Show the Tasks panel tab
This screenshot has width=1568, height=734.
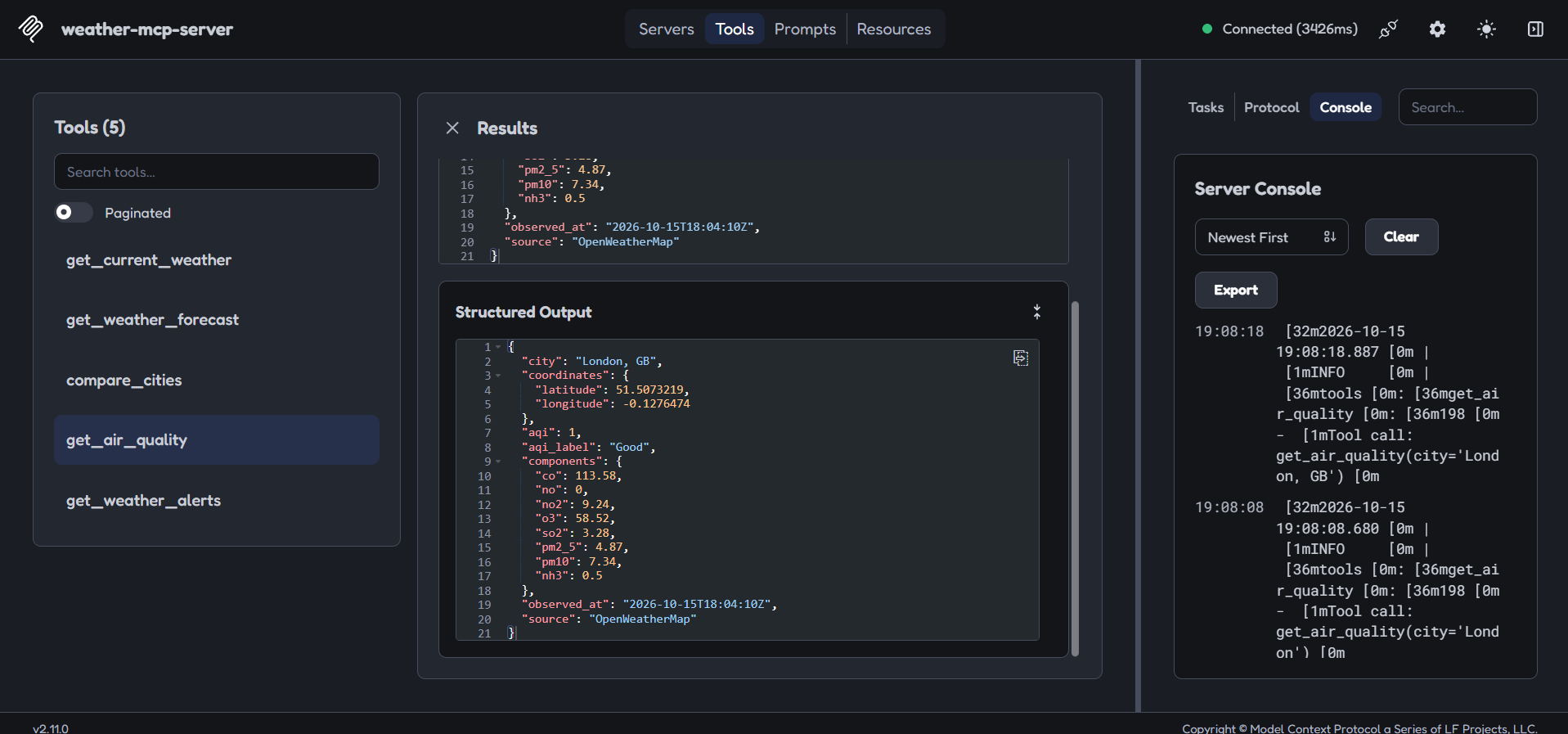[1206, 107]
